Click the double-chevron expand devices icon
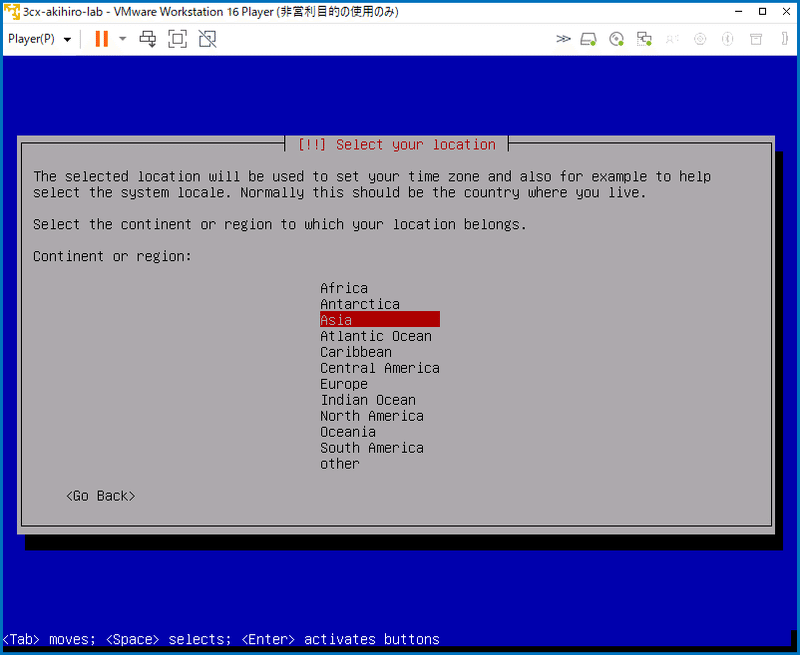This screenshot has height=655, width=800. (563, 39)
